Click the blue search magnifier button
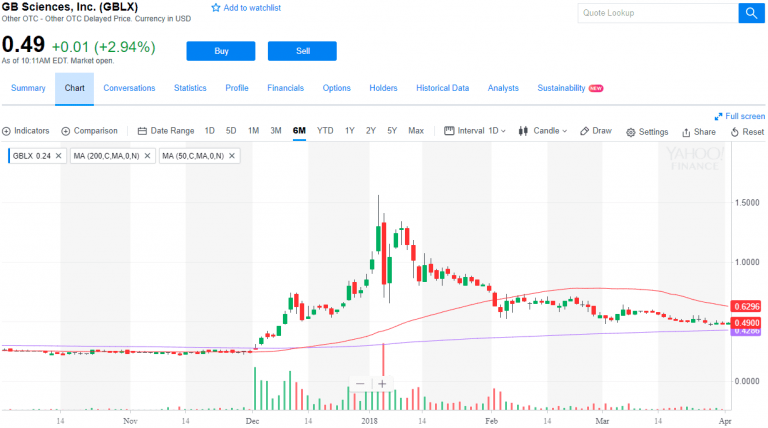768x428 pixels. point(751,13)
